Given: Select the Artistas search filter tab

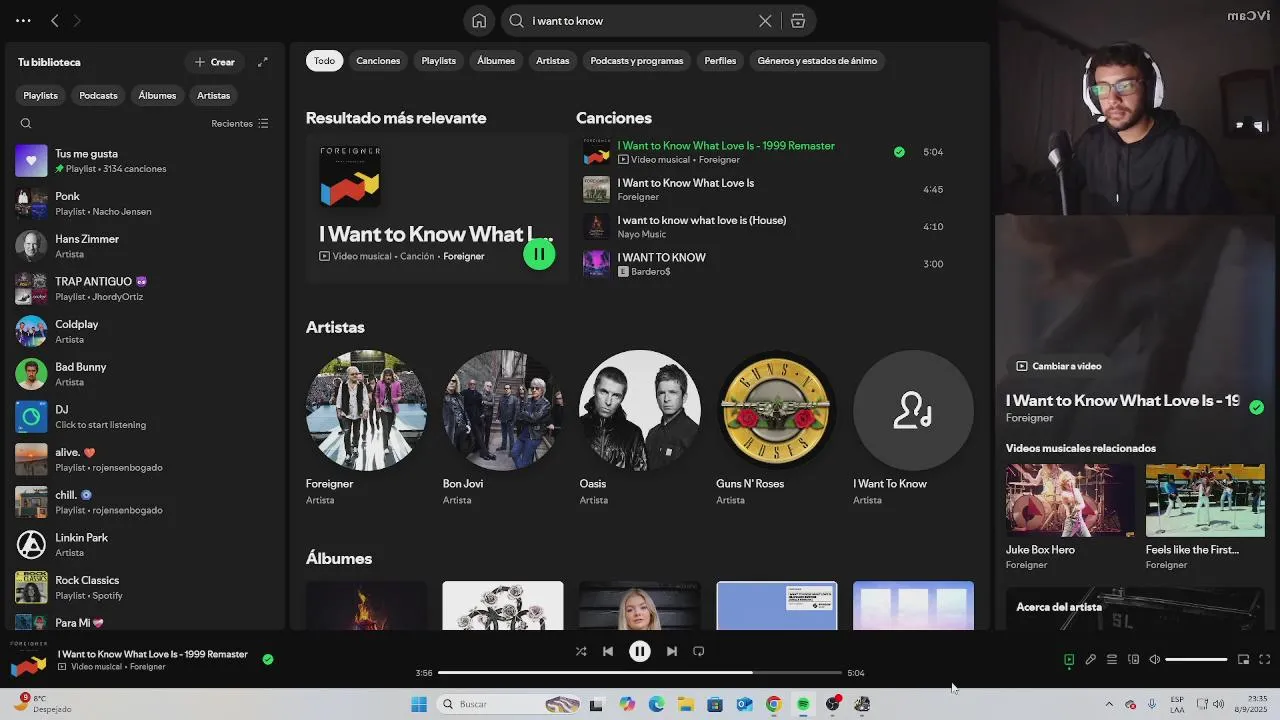Looking at the screenshot, I should pyautogui.click(x=552, y=61).
